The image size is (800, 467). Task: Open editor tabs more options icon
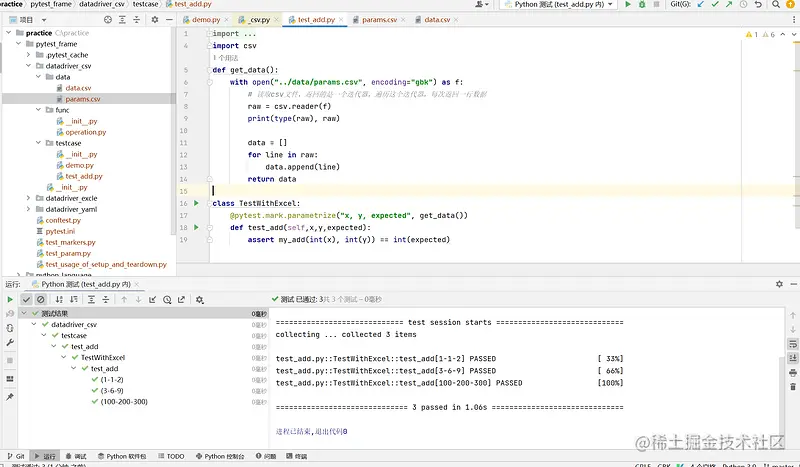click(794, 19)
